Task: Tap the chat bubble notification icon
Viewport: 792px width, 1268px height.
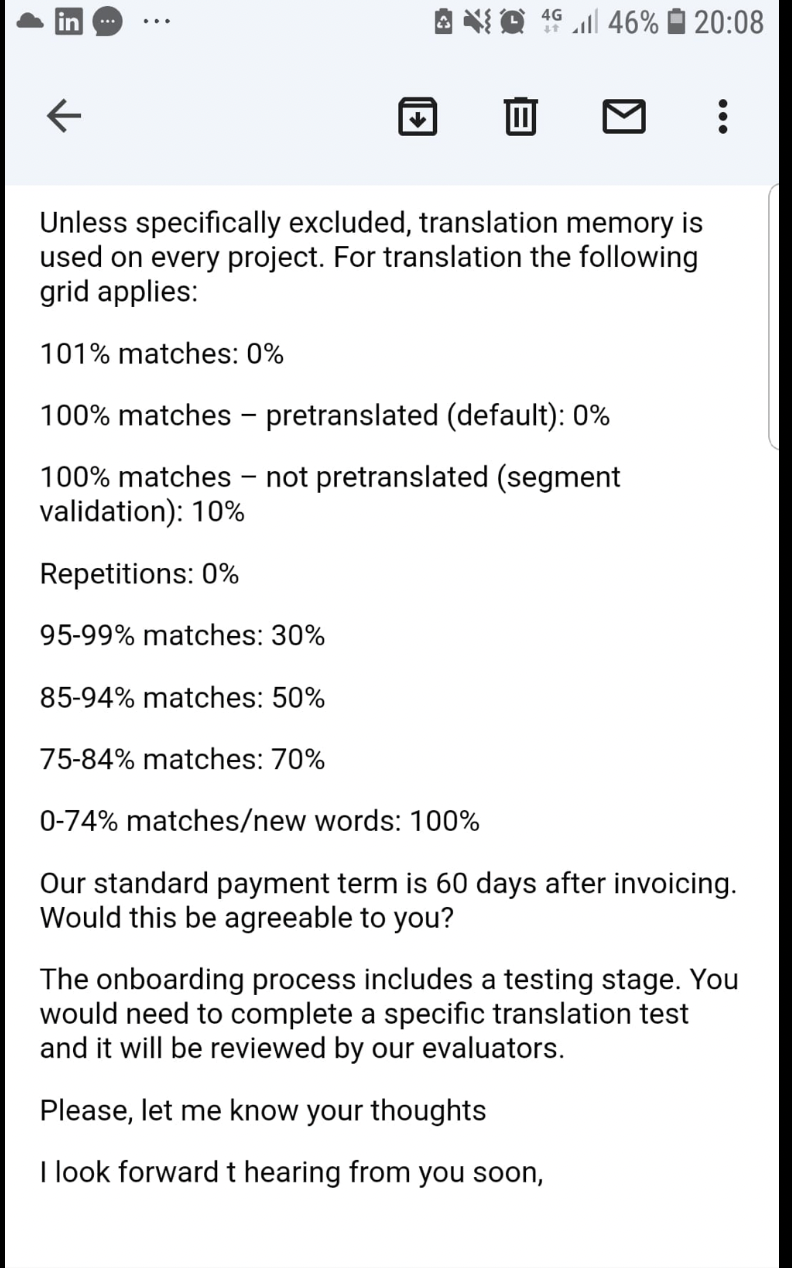Action: 107,21
